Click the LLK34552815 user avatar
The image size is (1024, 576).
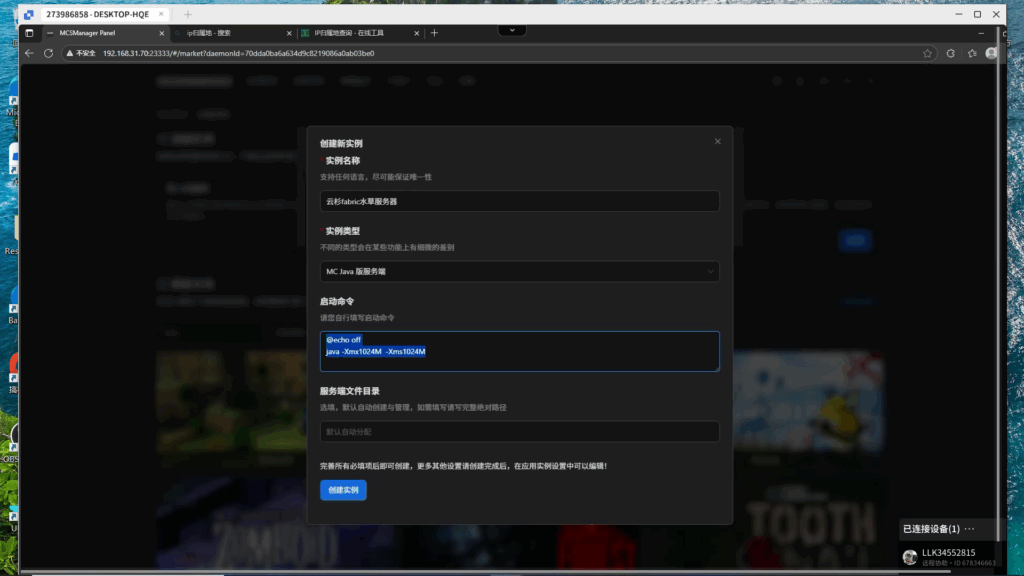pos(910,557)
